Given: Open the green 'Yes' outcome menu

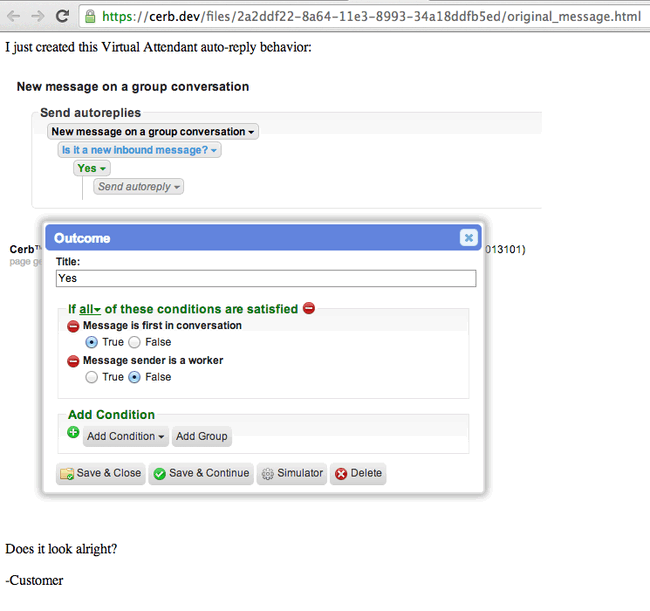Looking at the screenshot, I should (92, 168).
